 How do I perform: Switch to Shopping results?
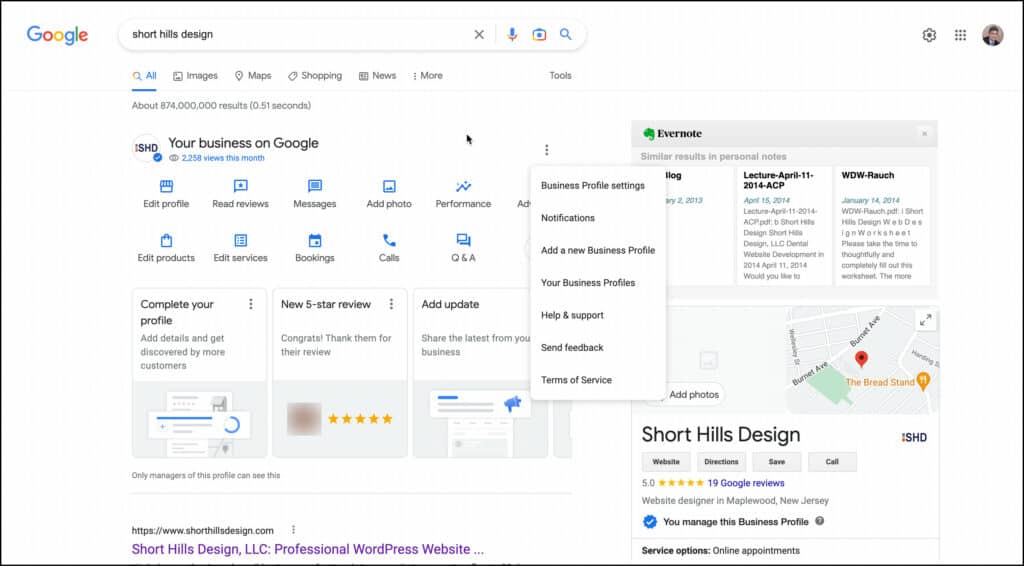pyautogui.click(x=315, y=76)
